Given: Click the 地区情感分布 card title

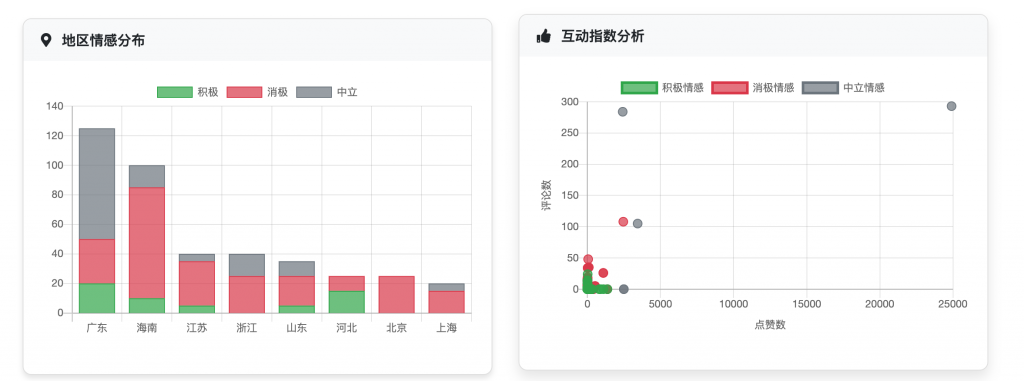Looking at the screenshot, I should click(x=103, y=41).
